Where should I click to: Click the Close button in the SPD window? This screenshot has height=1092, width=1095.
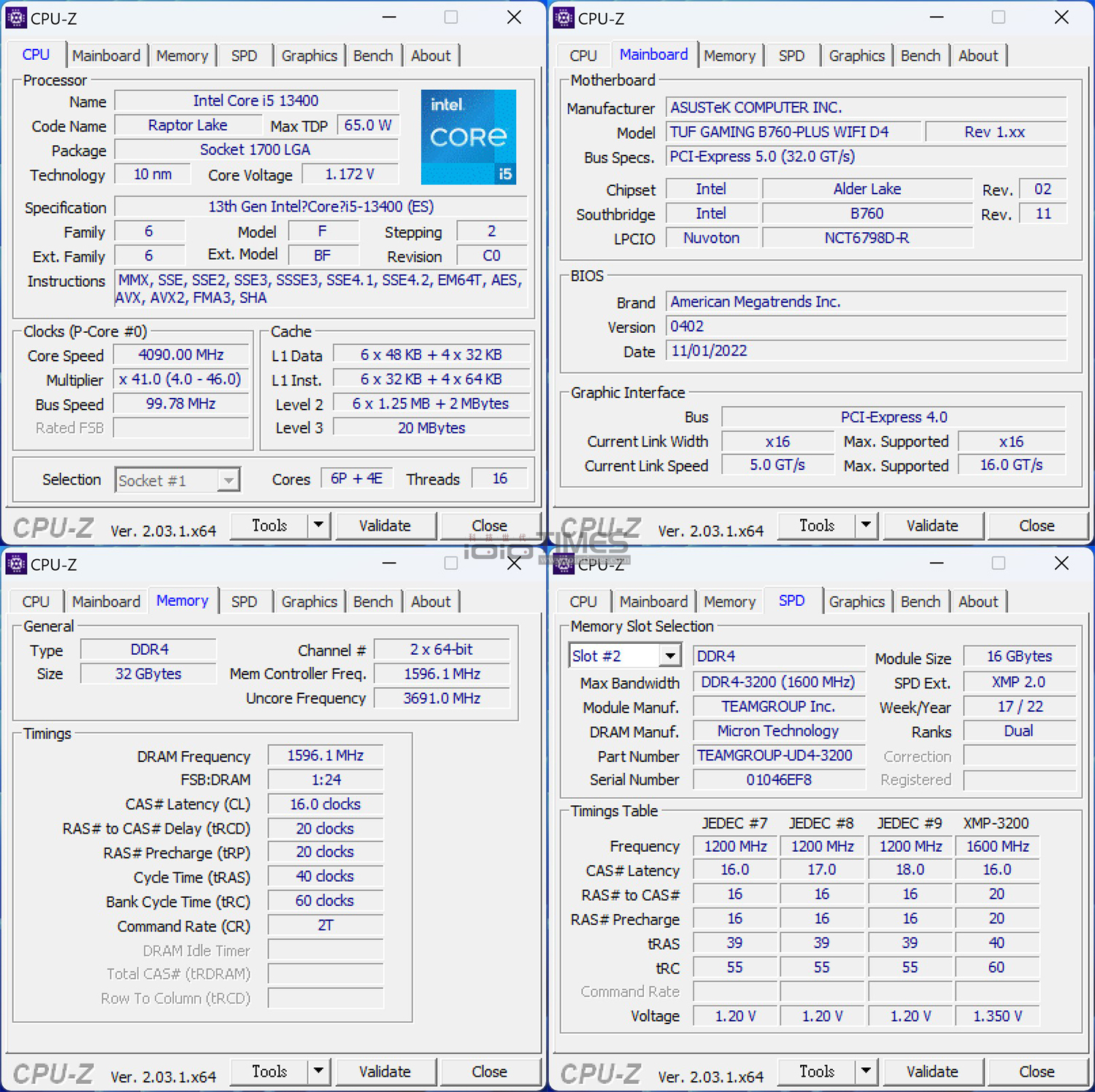coord(1037,1072)
